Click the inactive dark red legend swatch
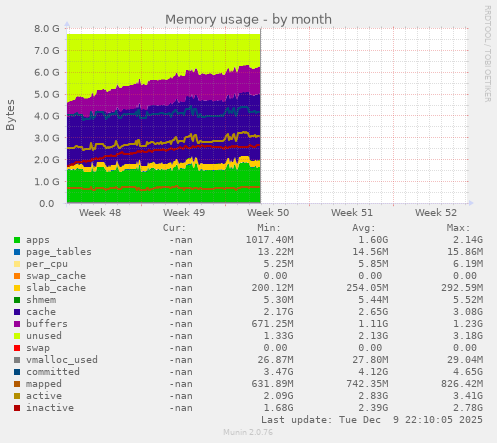This screenshot has height=443, width=497. 17,408
